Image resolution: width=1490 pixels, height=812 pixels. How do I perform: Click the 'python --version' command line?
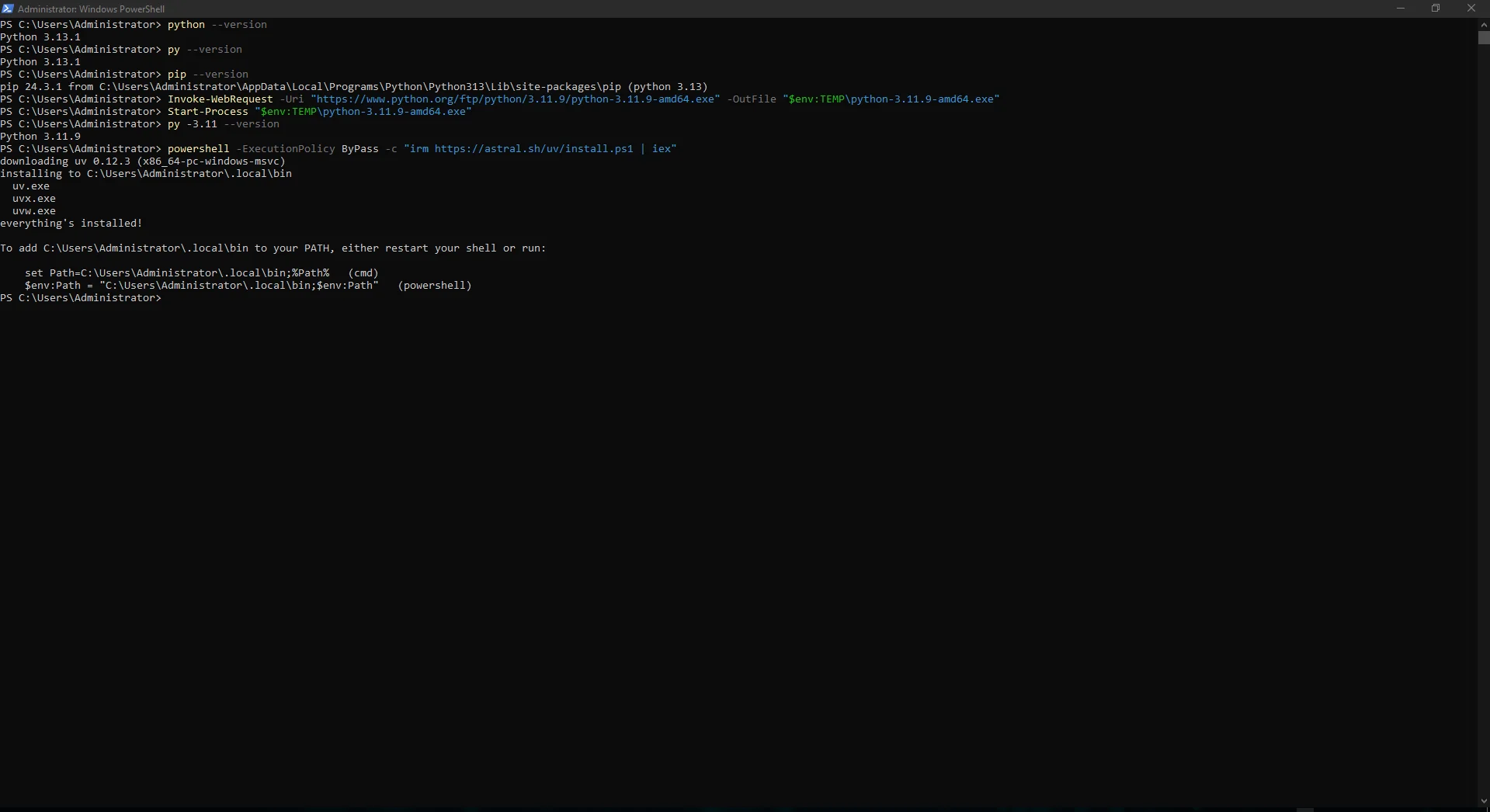click(x=134, y=25)
